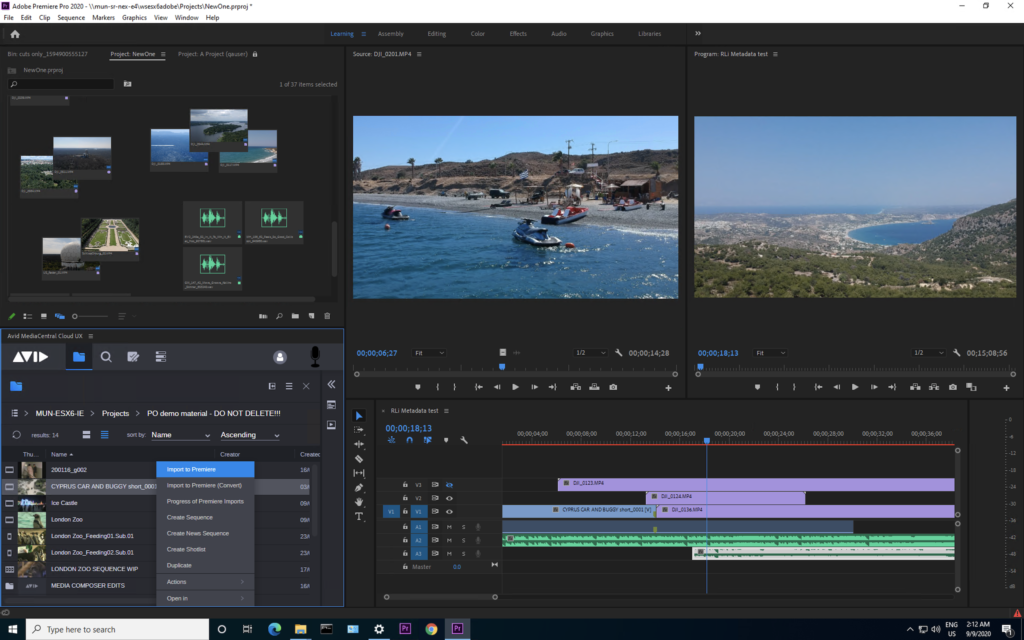Solo the A2 audio track
The width and height of the screenshot is (1024, 640).
(463, 540)
